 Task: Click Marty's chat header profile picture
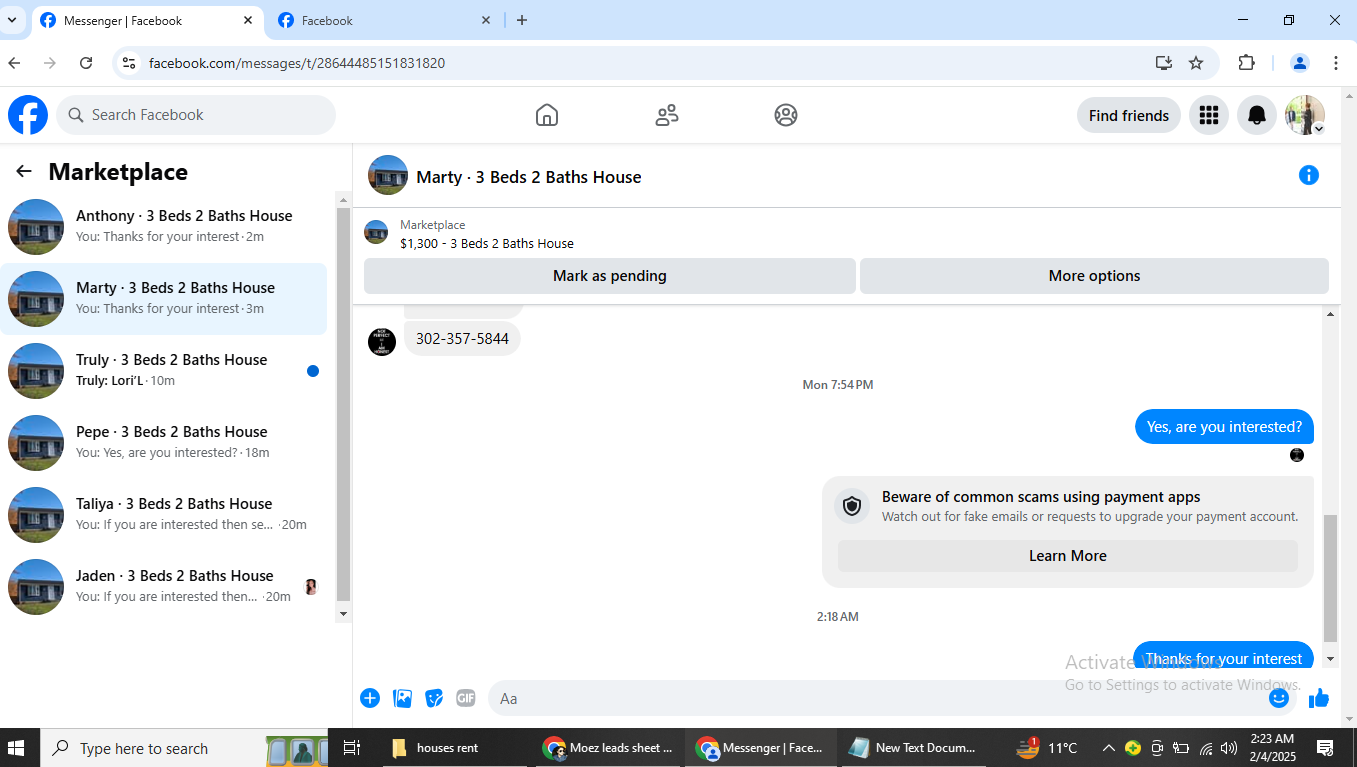[388, 175]
